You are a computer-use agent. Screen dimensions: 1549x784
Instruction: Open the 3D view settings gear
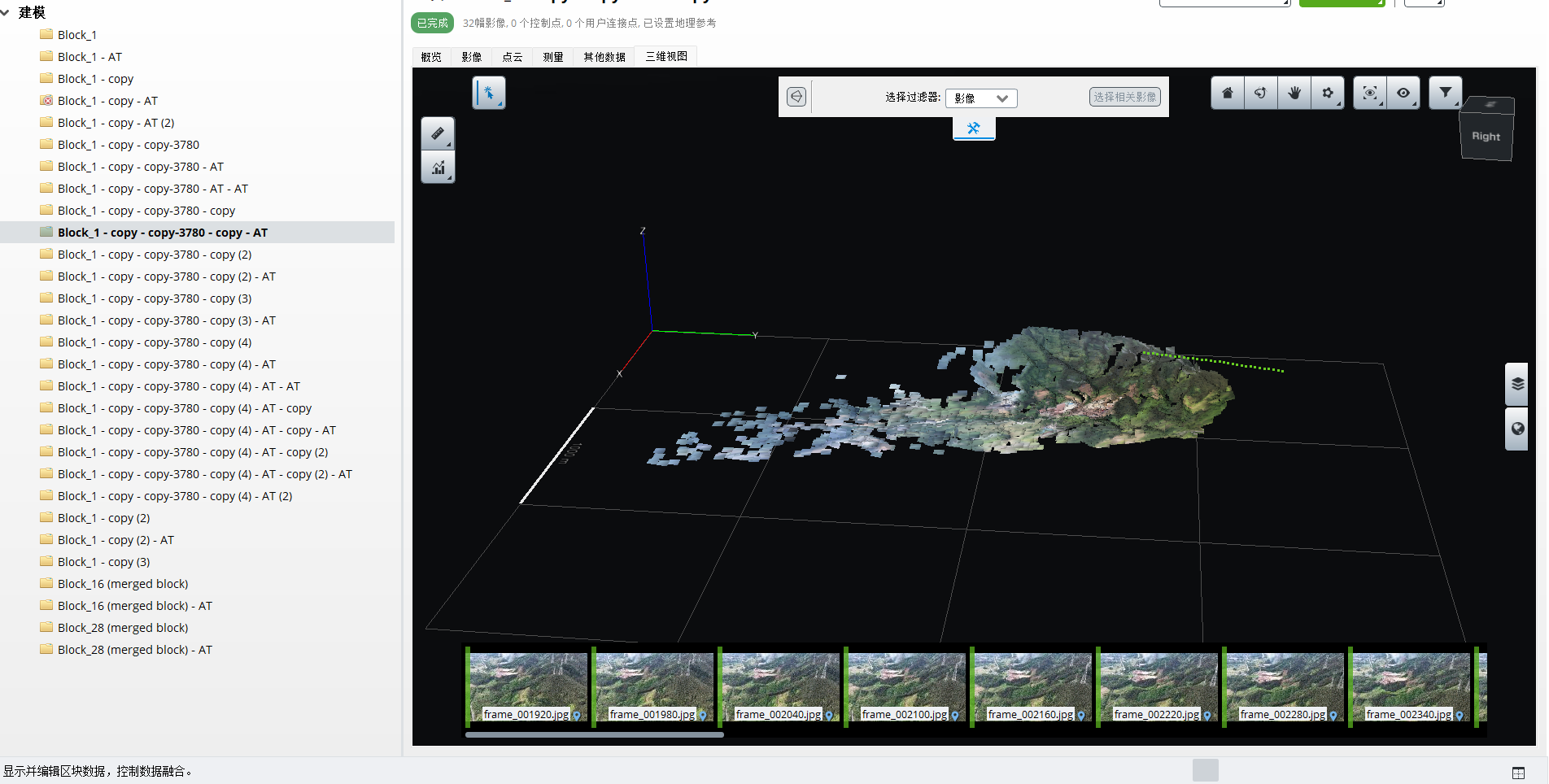click(1328, 93)
